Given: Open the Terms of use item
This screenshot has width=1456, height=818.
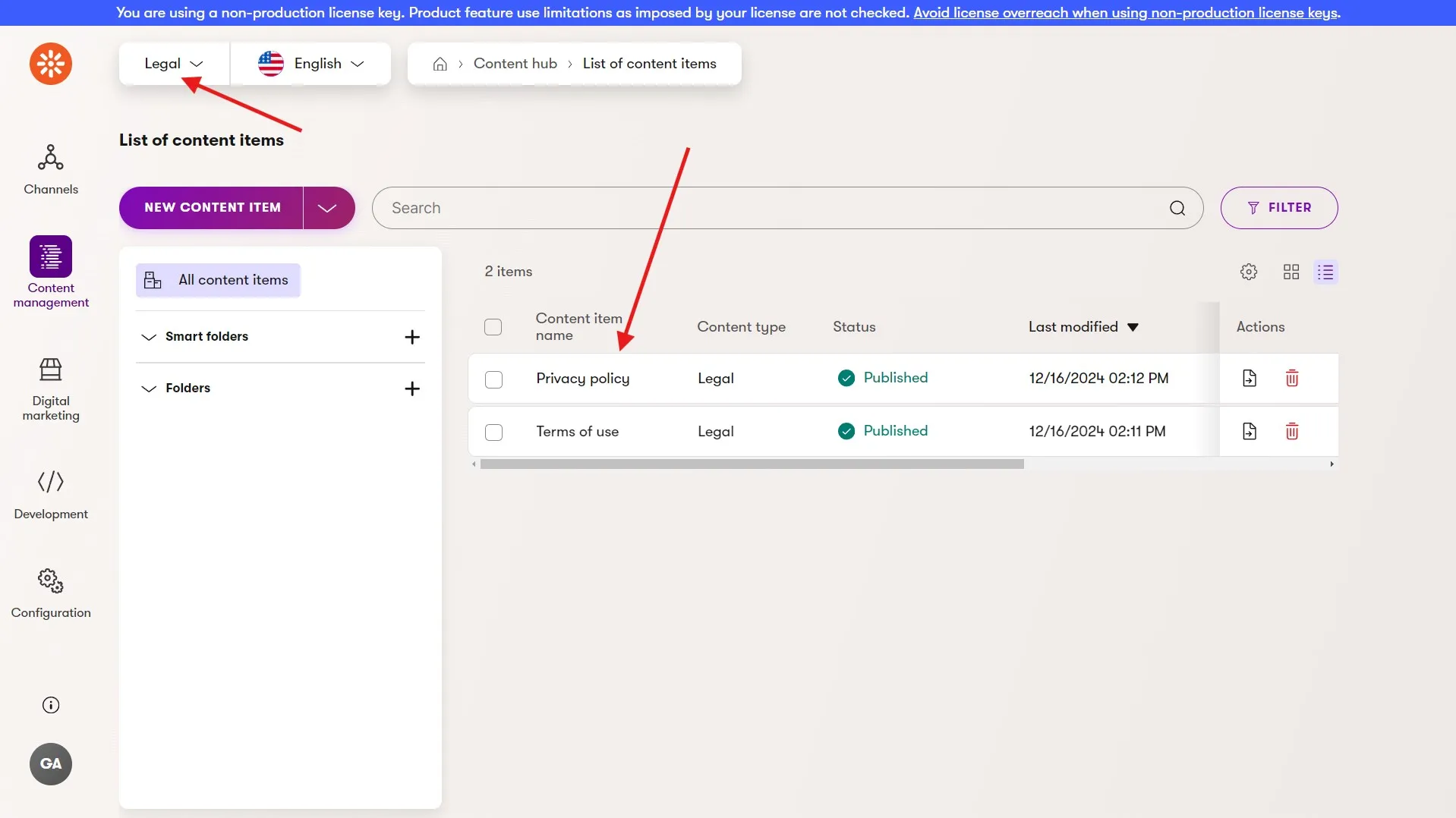Looking at the screenshot, I should pyautogui.click(x=578, y=431).
